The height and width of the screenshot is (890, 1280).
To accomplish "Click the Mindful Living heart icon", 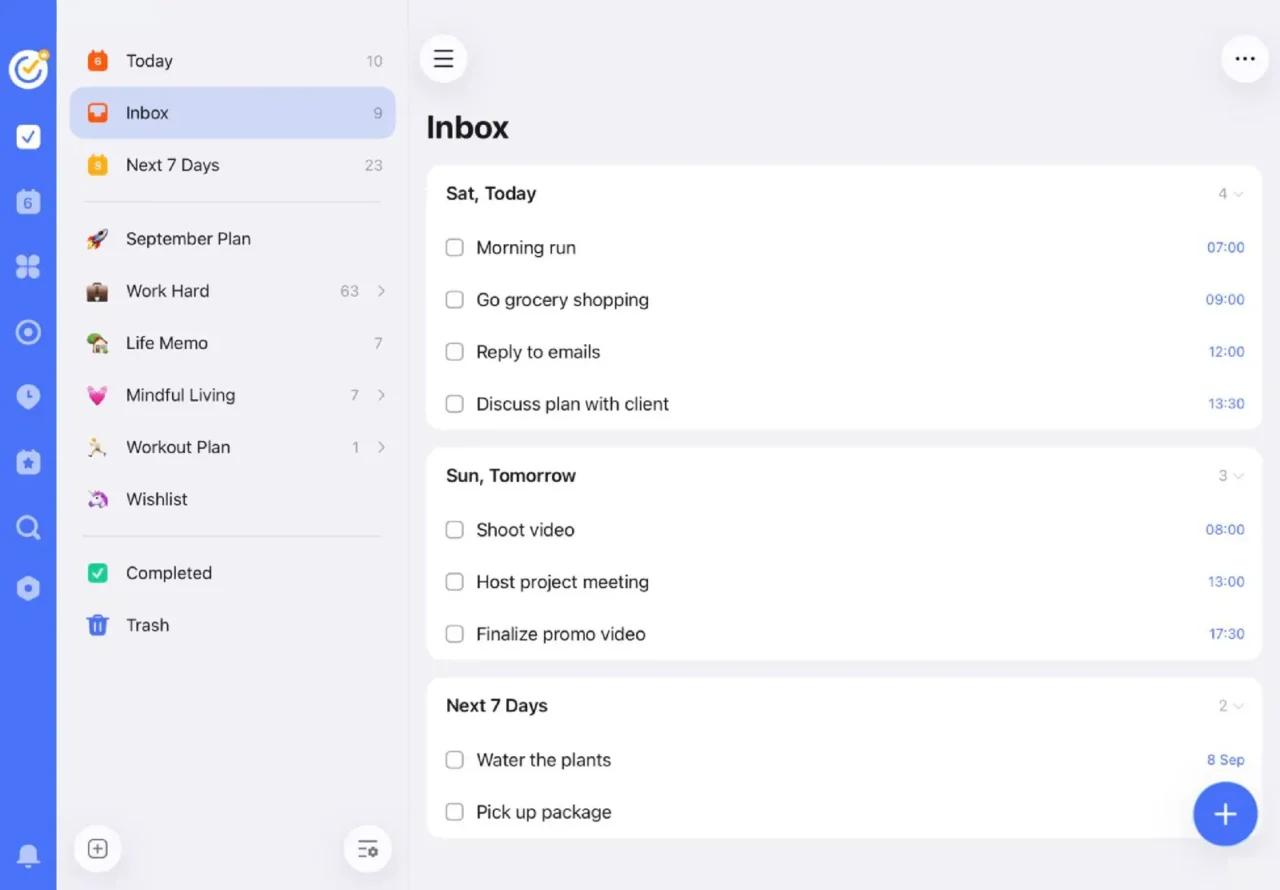I will 97,395.
